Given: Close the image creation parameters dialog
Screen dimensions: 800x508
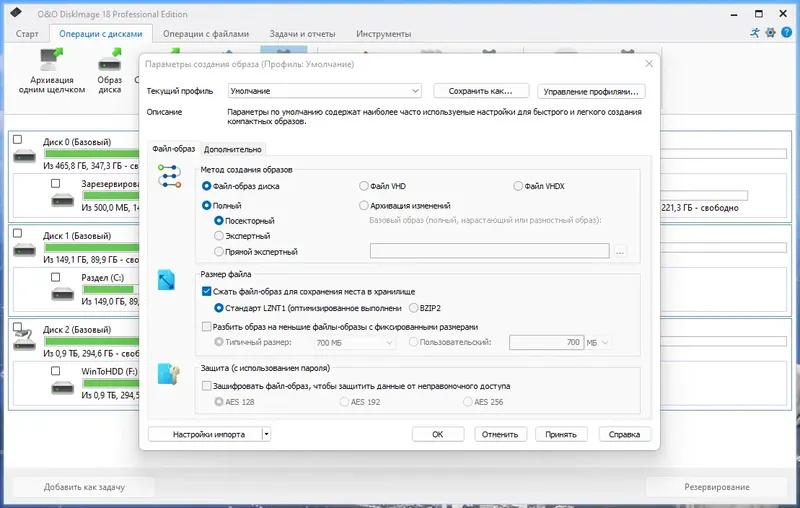Looking at the screenshot, I should tap(649, 64).
